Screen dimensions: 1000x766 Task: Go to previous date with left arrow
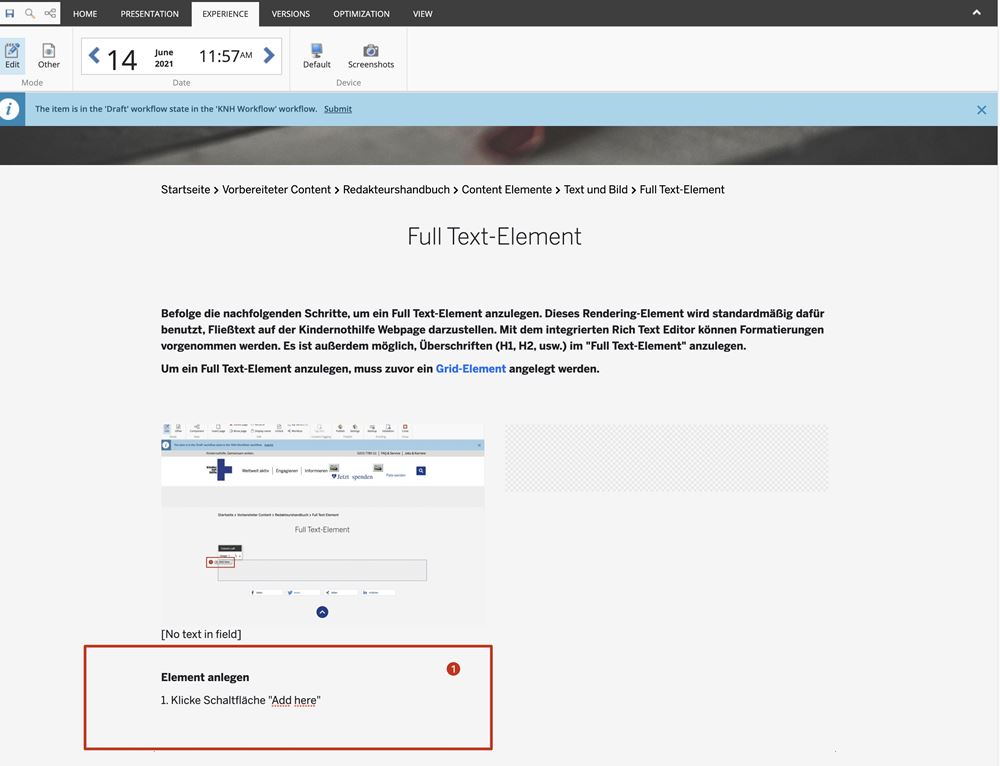point(95,56)
